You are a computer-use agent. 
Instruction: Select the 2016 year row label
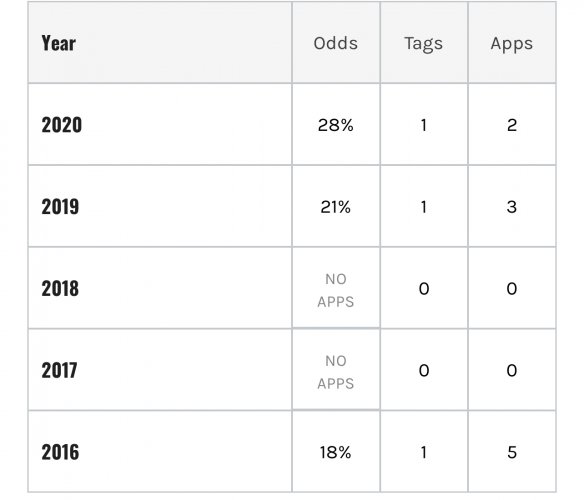[x=60, y=452]
